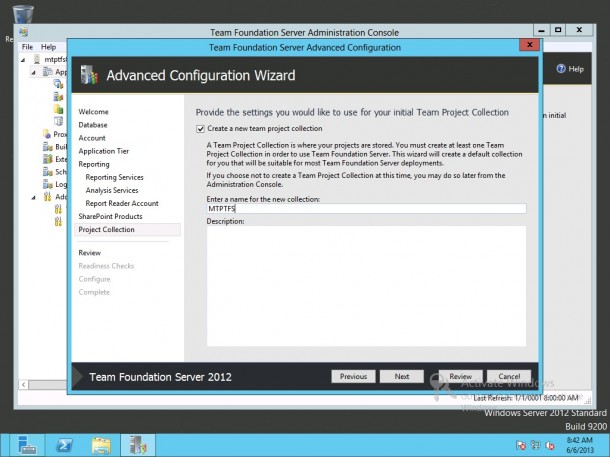This screenshot has width=610, height=457.
Task: Select the Report Reader Account sub-step
Action: [122, 203]
